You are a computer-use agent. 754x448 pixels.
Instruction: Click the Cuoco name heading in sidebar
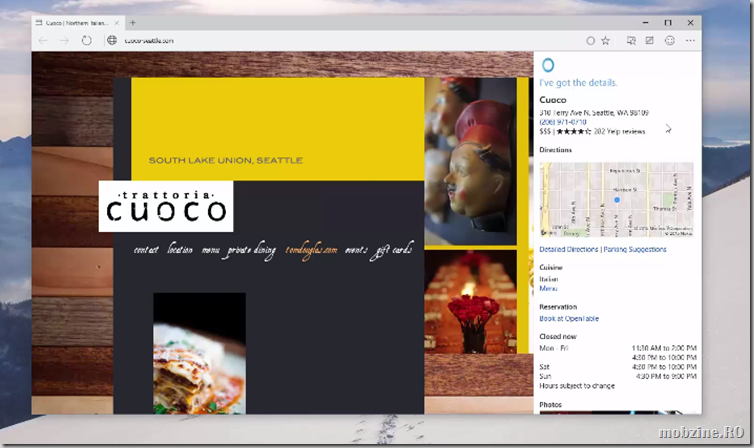click(553, 100)
